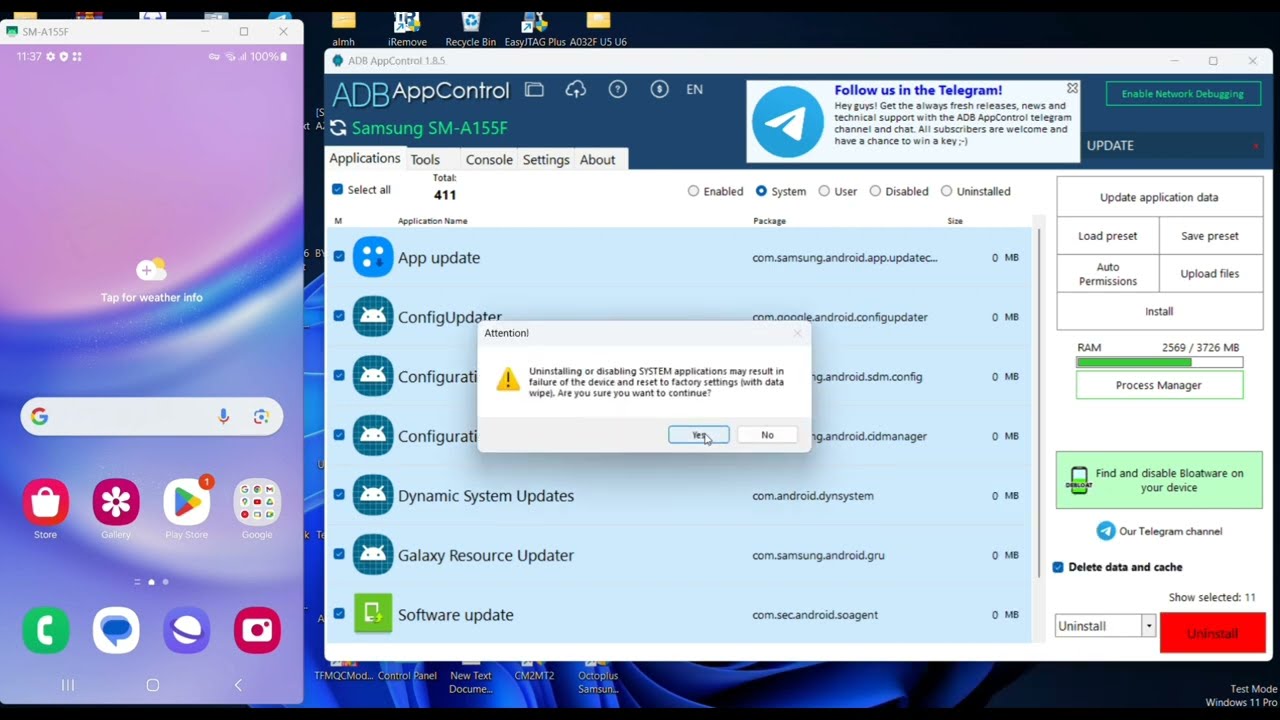Viewport: 1280px width, 720px height.
Task: Click the Galaxy Resource Updater Android icon
Action: pyautogui.click(x=373, y=554)
